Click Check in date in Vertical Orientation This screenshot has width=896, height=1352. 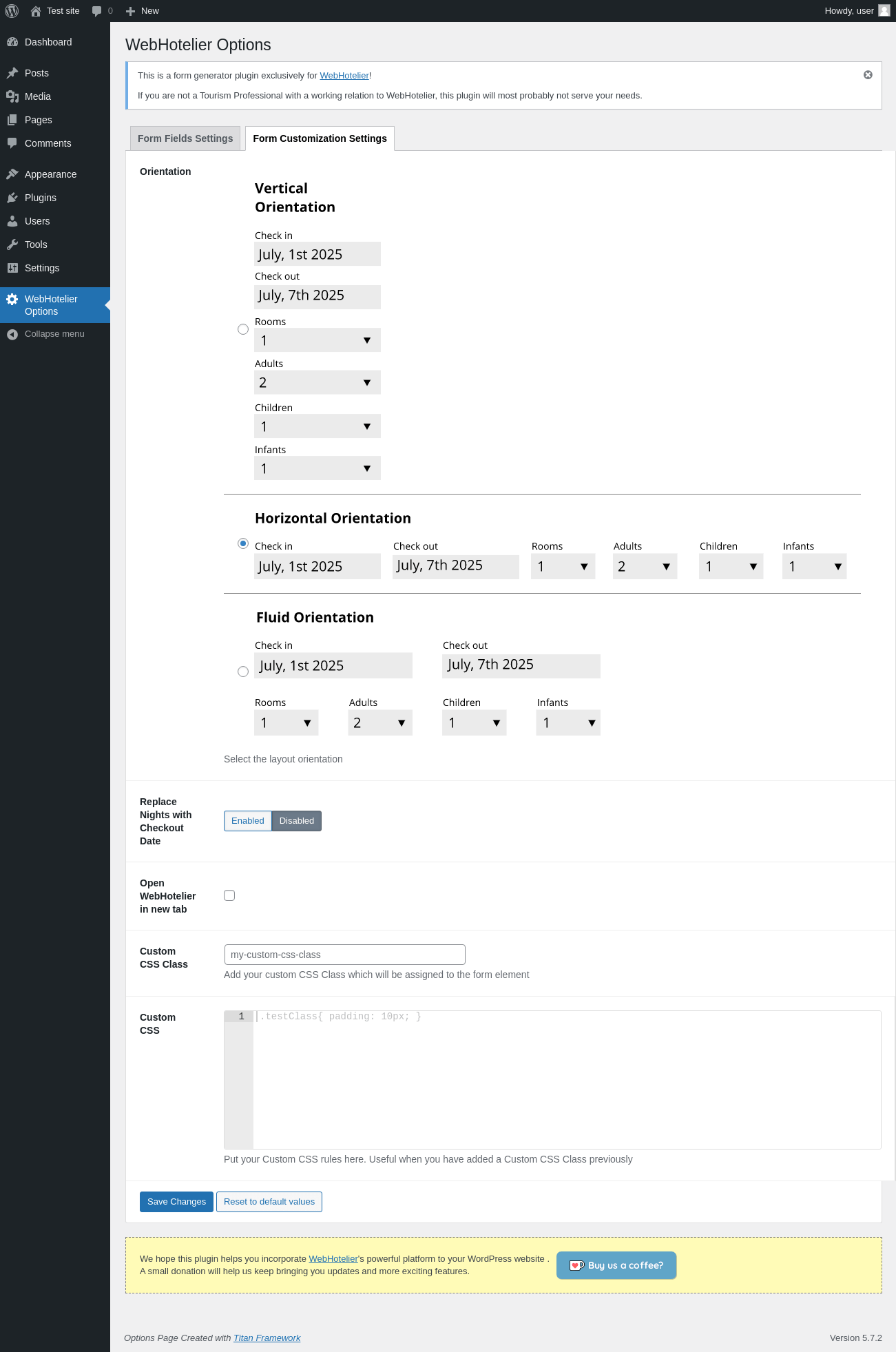(x=317, y=254)
